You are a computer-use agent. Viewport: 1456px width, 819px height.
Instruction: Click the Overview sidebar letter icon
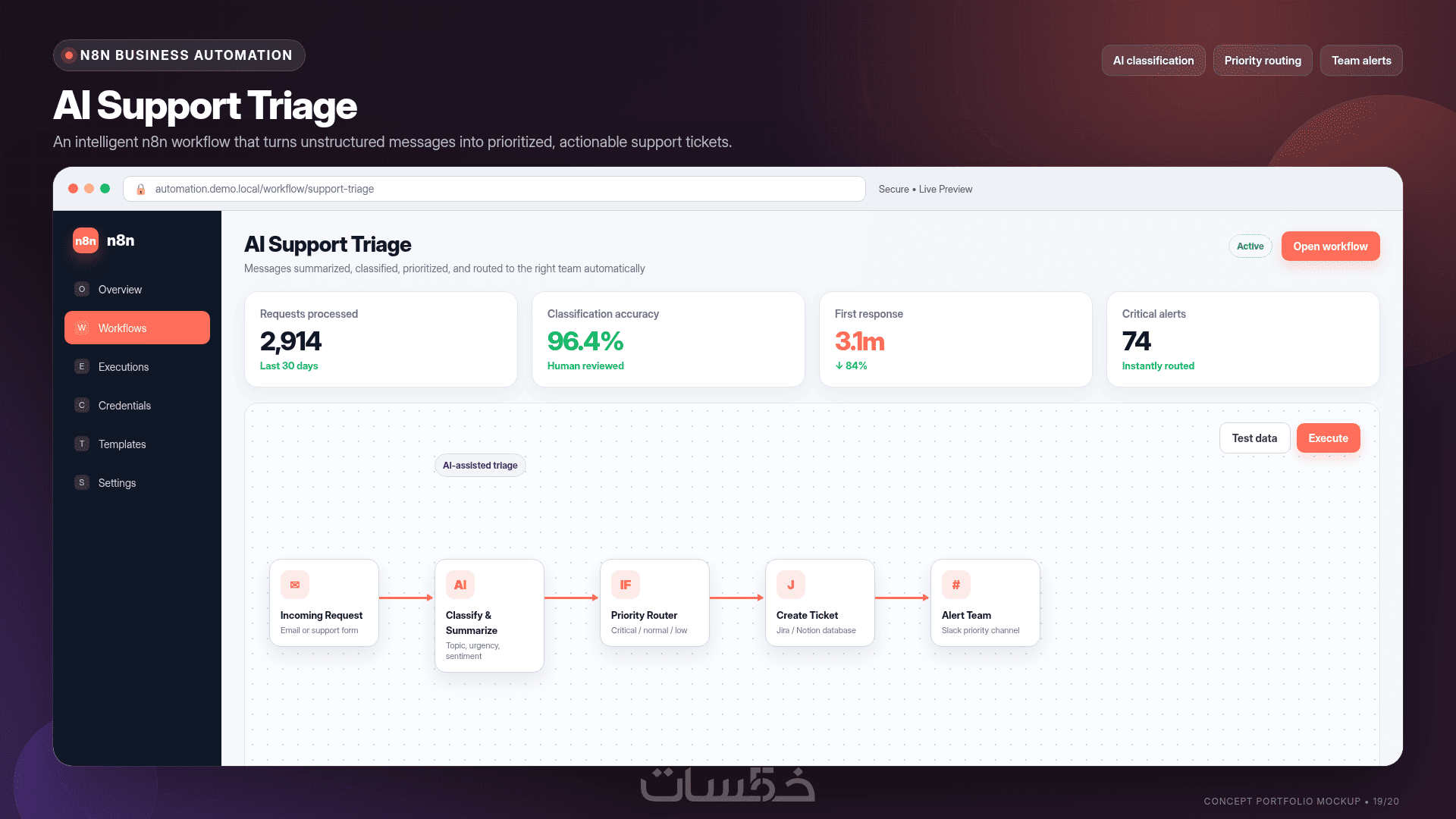82,289
